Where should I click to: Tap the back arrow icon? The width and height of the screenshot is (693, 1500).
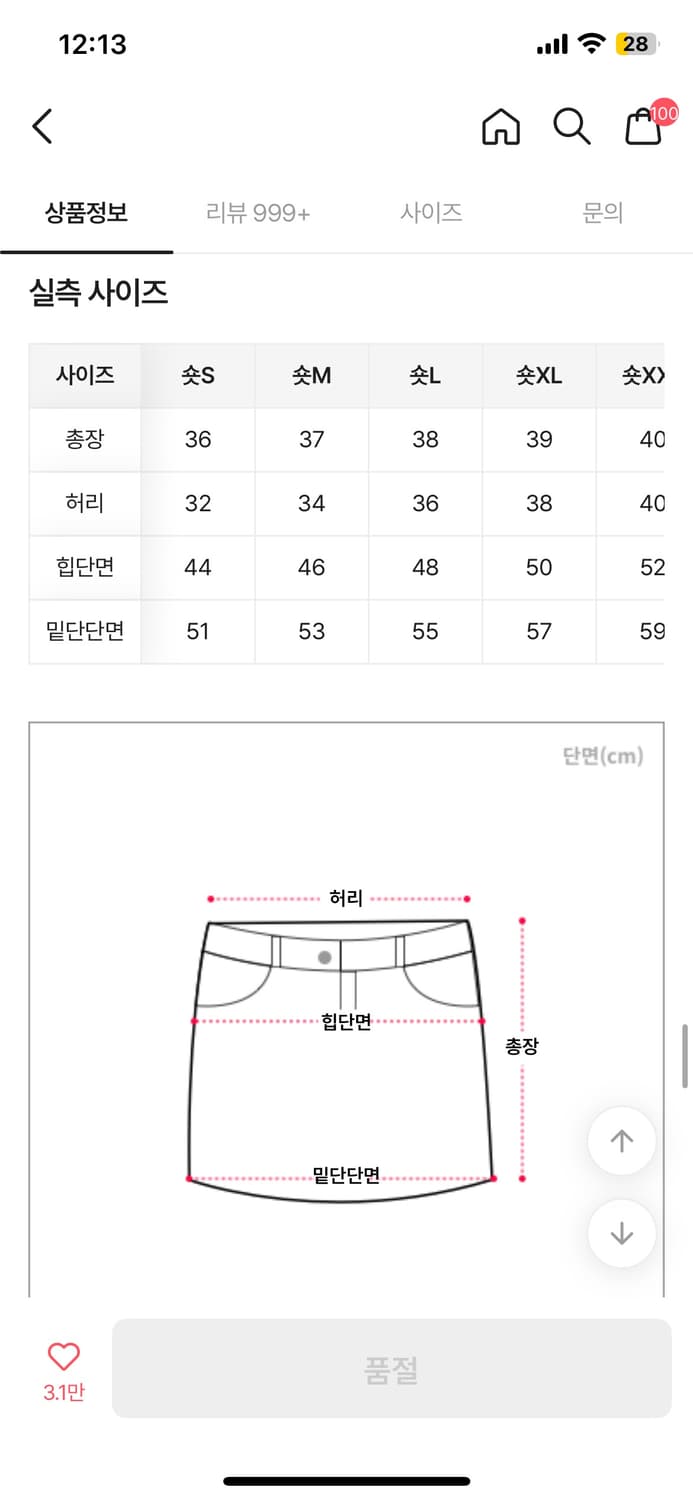42,127
